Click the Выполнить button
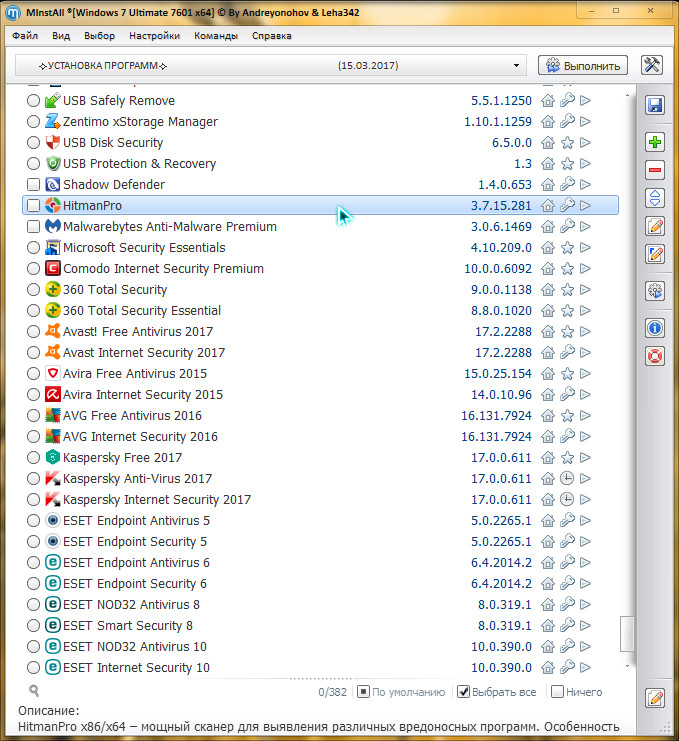 click(583, 65)
